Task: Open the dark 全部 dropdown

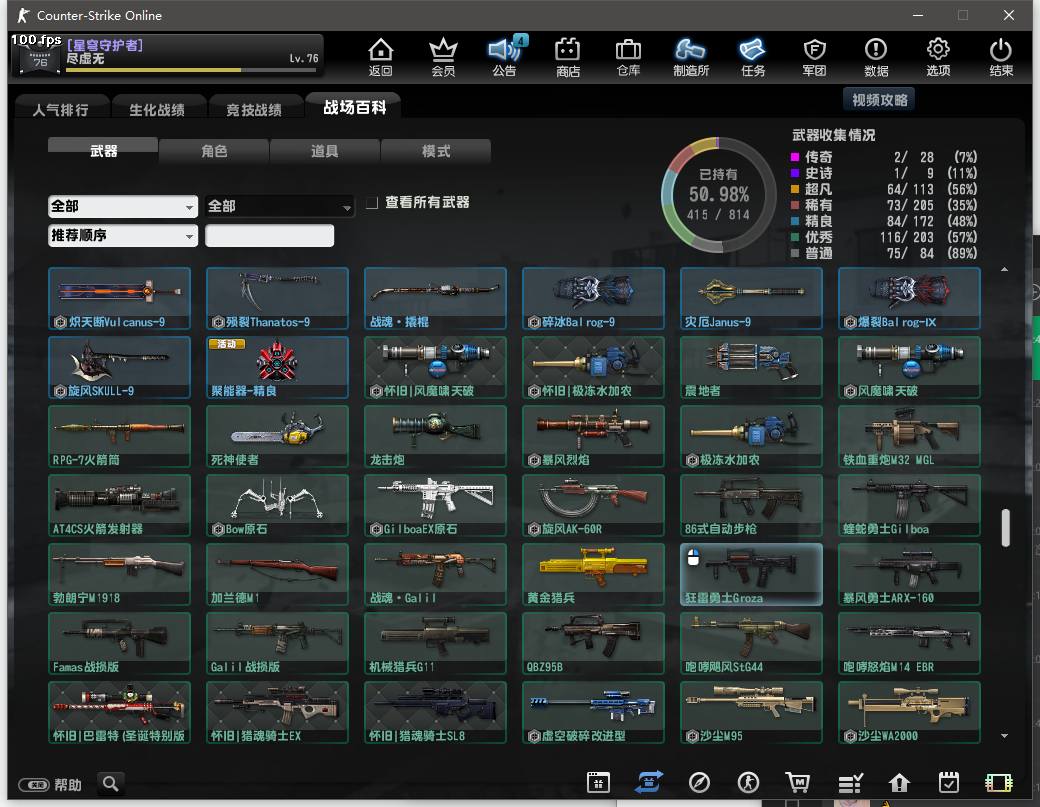Action: (279, 206)
